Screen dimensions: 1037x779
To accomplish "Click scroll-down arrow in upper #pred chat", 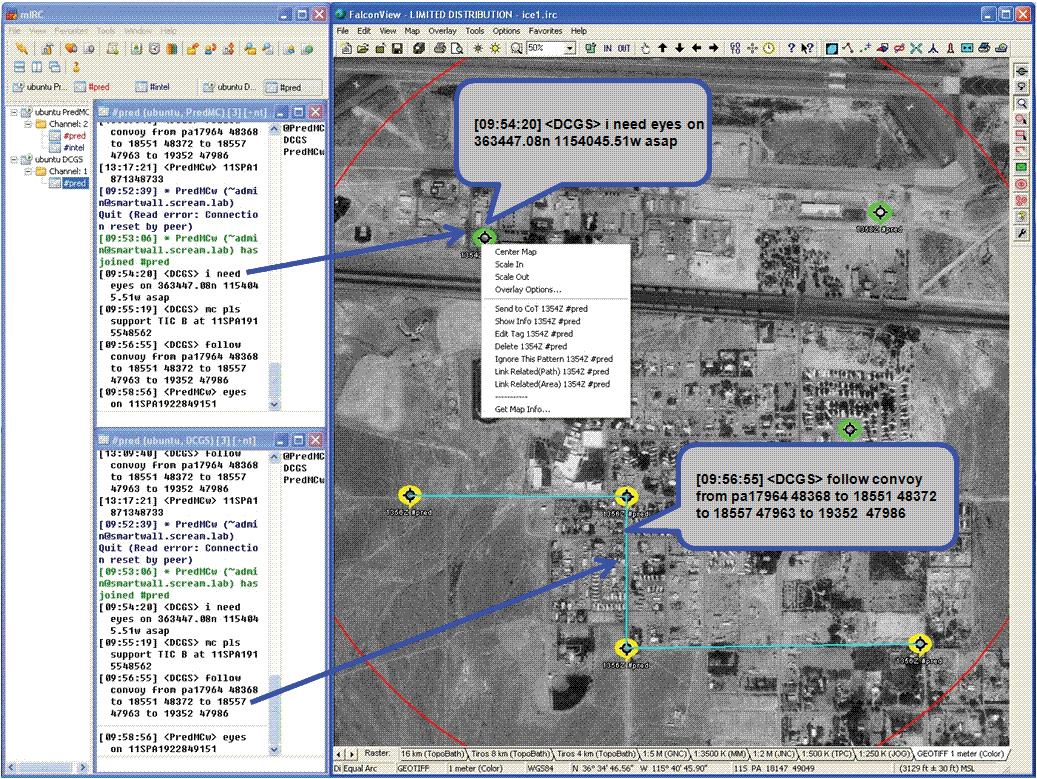I will (x=274, y=405).
